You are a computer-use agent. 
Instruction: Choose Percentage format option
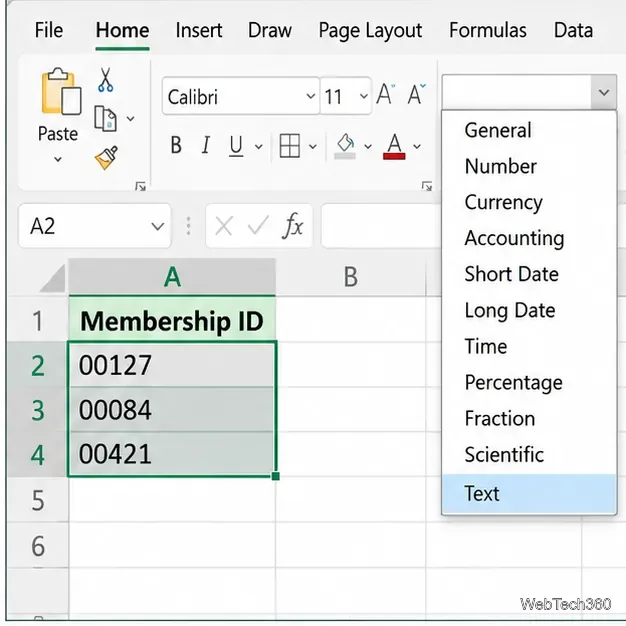pyautogui.click(x=529, y=382)
